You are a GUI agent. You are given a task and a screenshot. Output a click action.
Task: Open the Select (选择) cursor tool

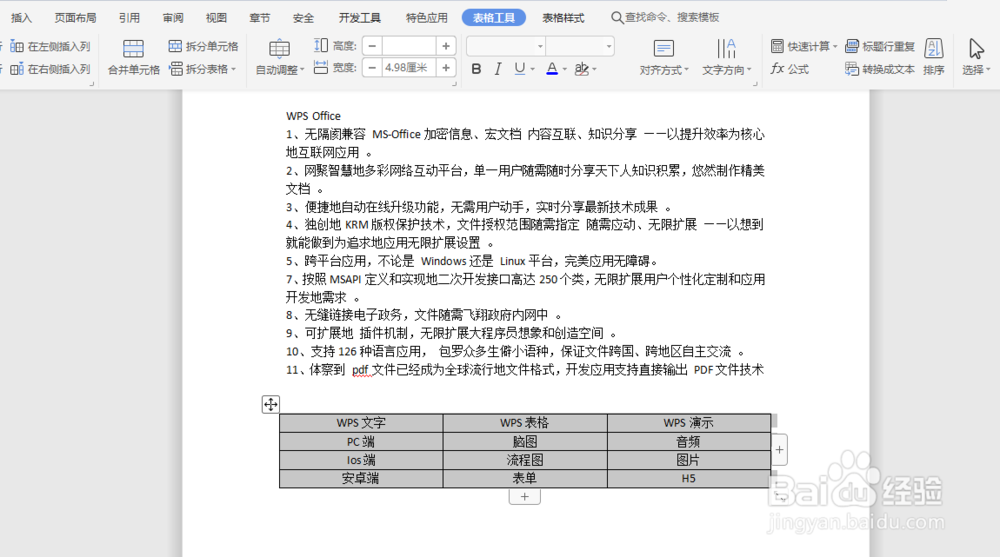[976, 57]
